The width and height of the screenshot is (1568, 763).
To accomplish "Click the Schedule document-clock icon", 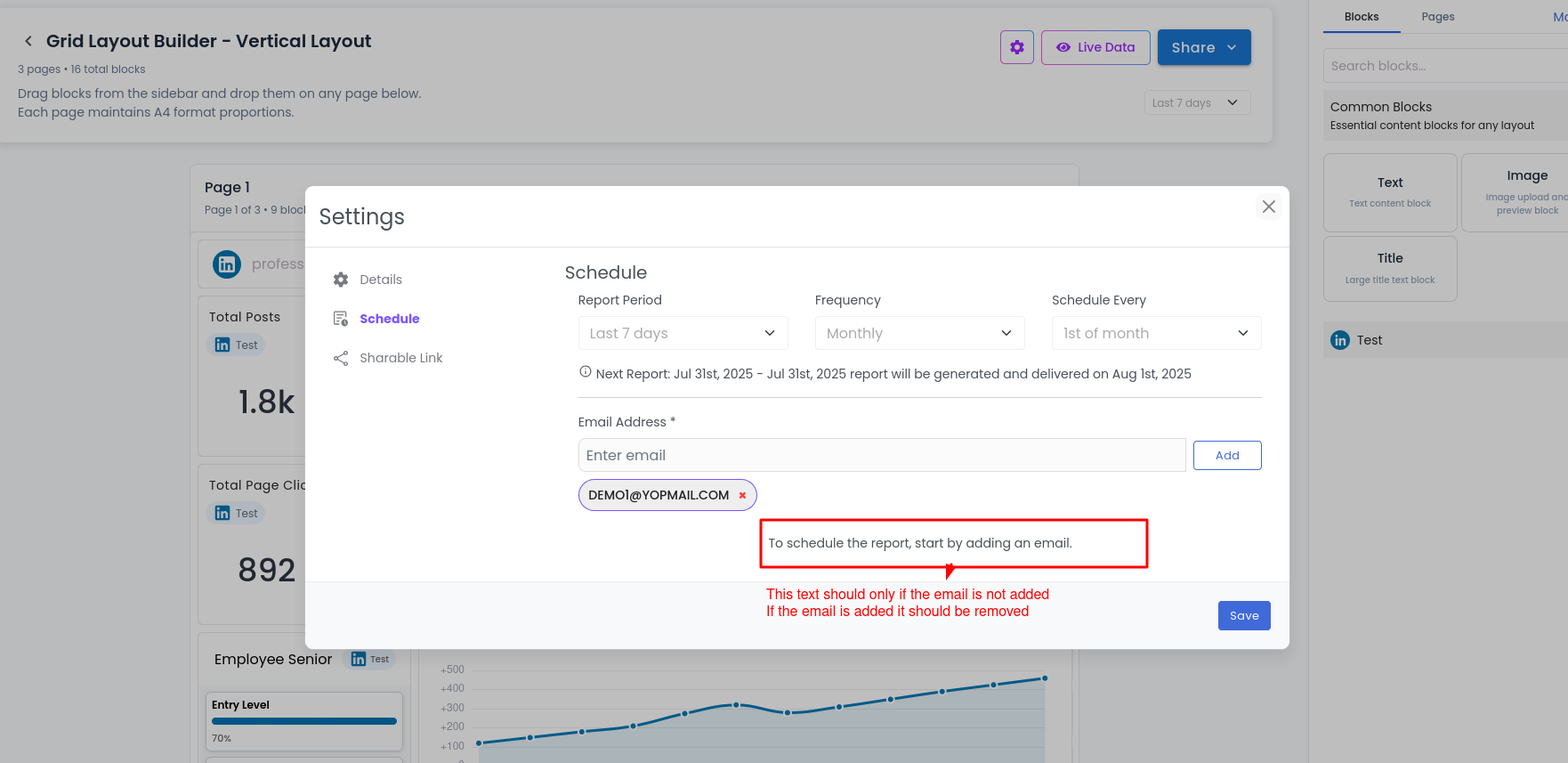I will 341,319.
